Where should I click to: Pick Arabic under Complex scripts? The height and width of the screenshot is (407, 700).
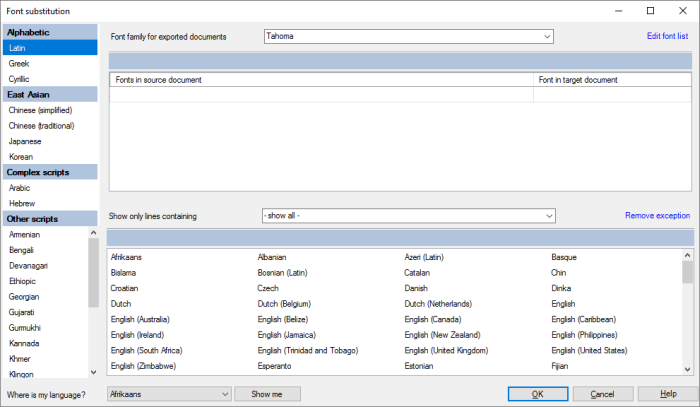point(20,187)
